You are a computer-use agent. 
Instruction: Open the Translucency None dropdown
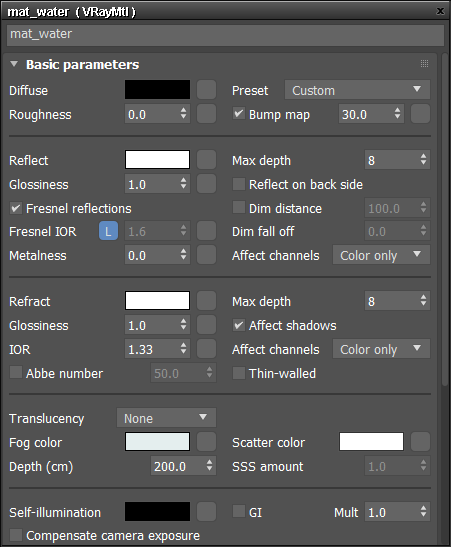click(166, 418)
